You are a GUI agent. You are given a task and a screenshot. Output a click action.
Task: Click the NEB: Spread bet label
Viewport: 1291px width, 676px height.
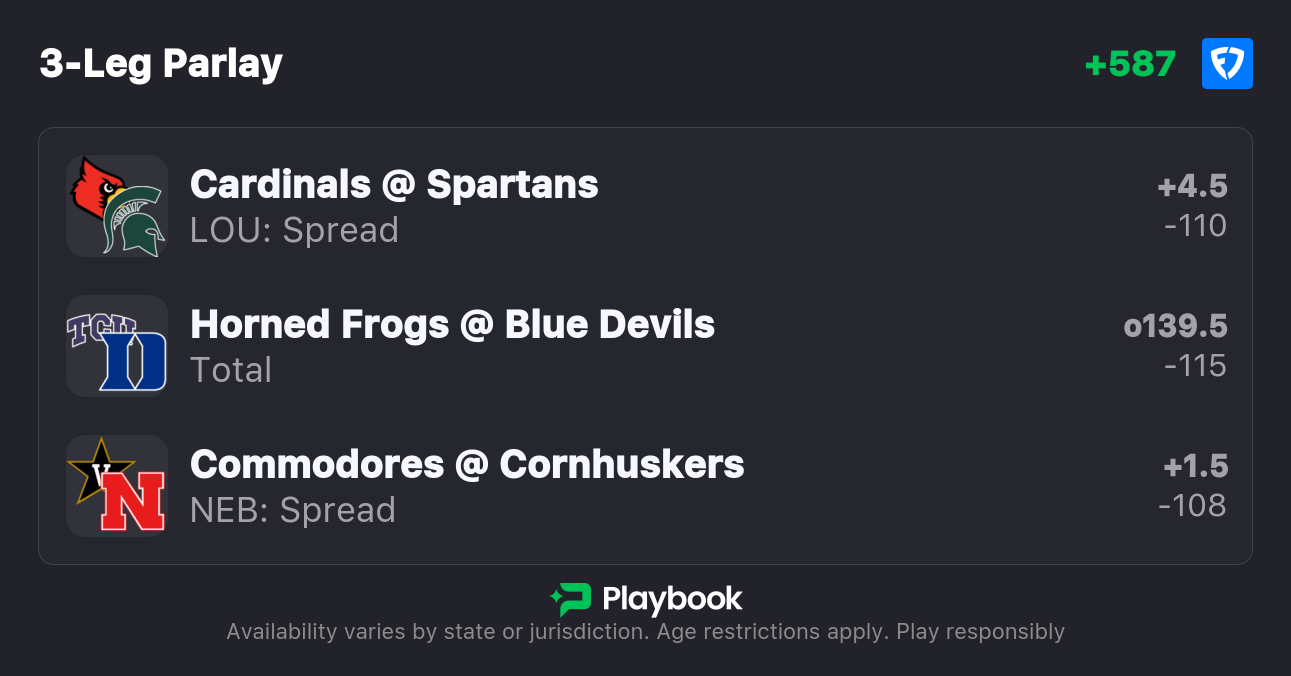[293, 510]
